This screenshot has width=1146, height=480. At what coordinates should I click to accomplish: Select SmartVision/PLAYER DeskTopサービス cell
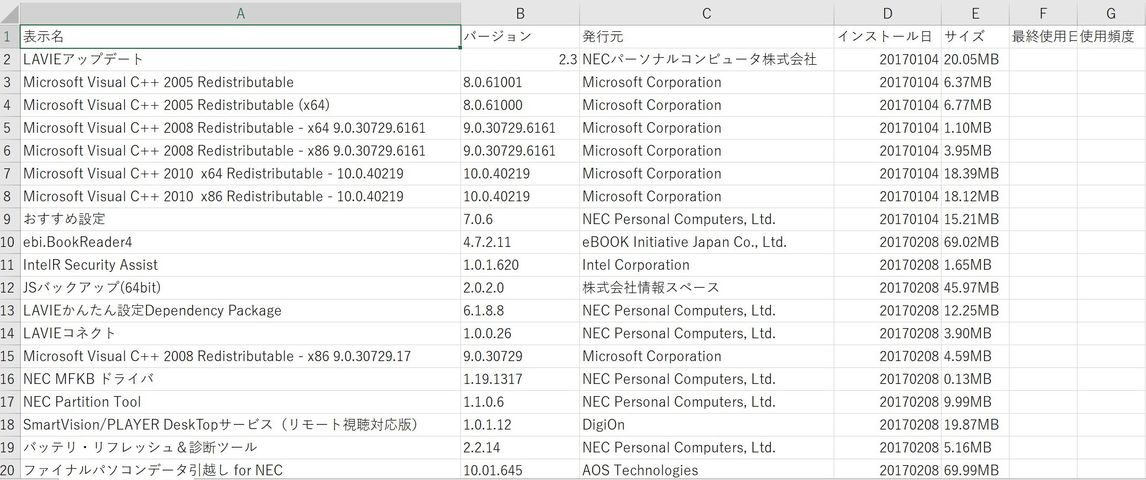click(x=240, y=424)
